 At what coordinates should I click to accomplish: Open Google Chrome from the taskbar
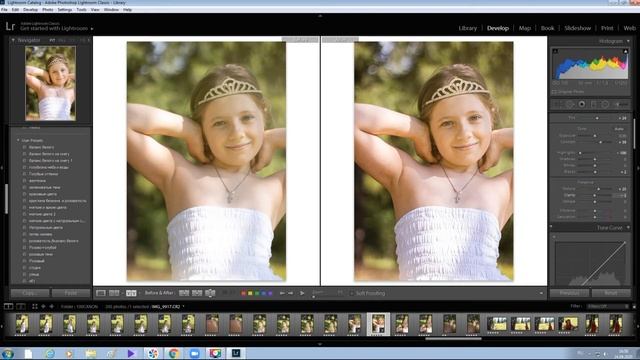(173, 353)
